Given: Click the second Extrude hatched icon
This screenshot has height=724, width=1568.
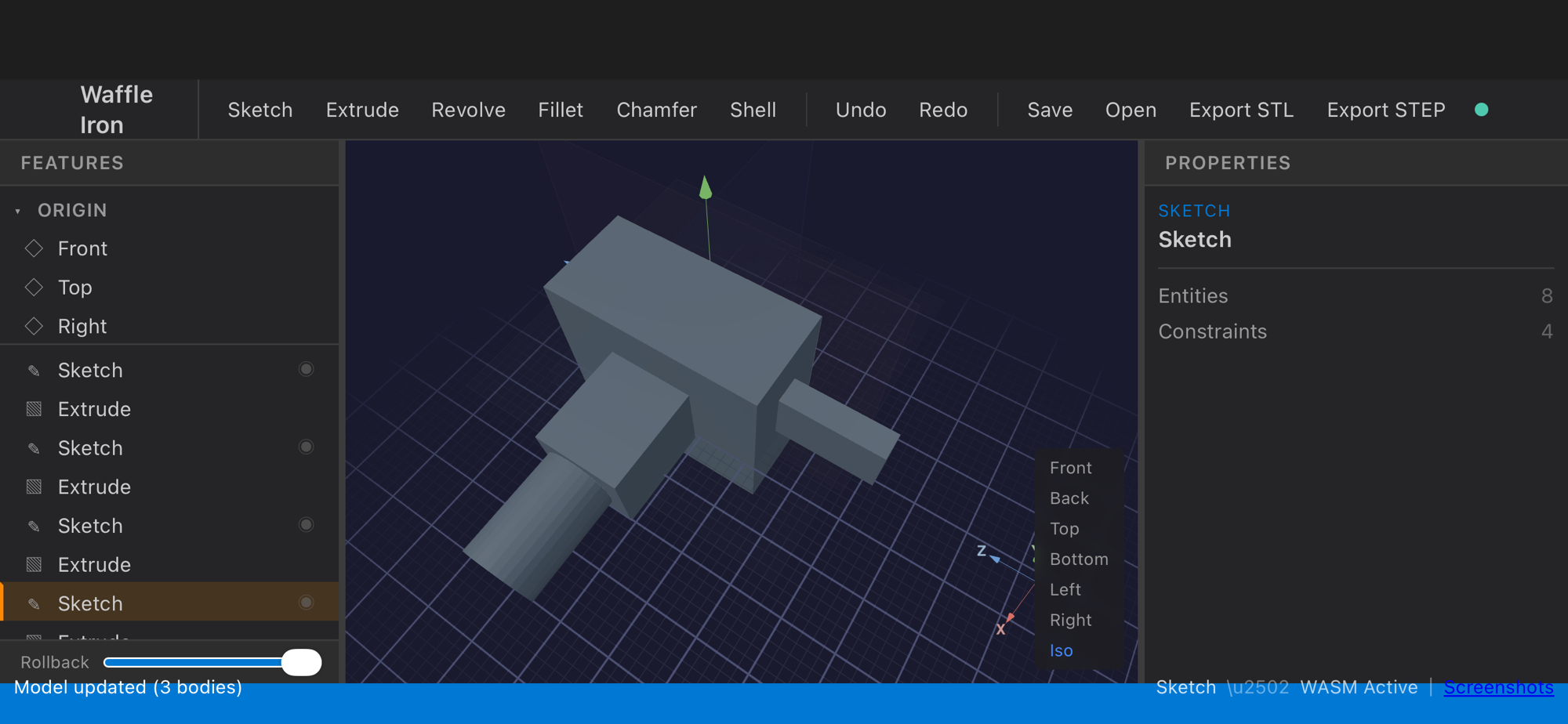Looking at the screenshot, I should click(x=34, y=487).
